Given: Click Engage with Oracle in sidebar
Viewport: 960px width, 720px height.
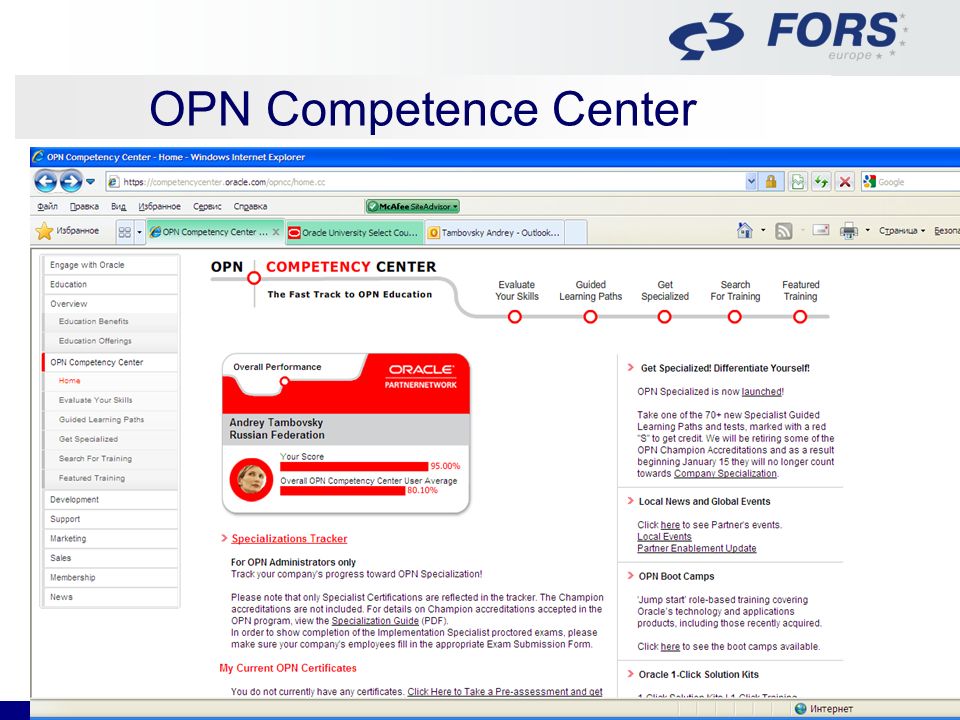Looking at the screenshot, I should pos(110,264).
